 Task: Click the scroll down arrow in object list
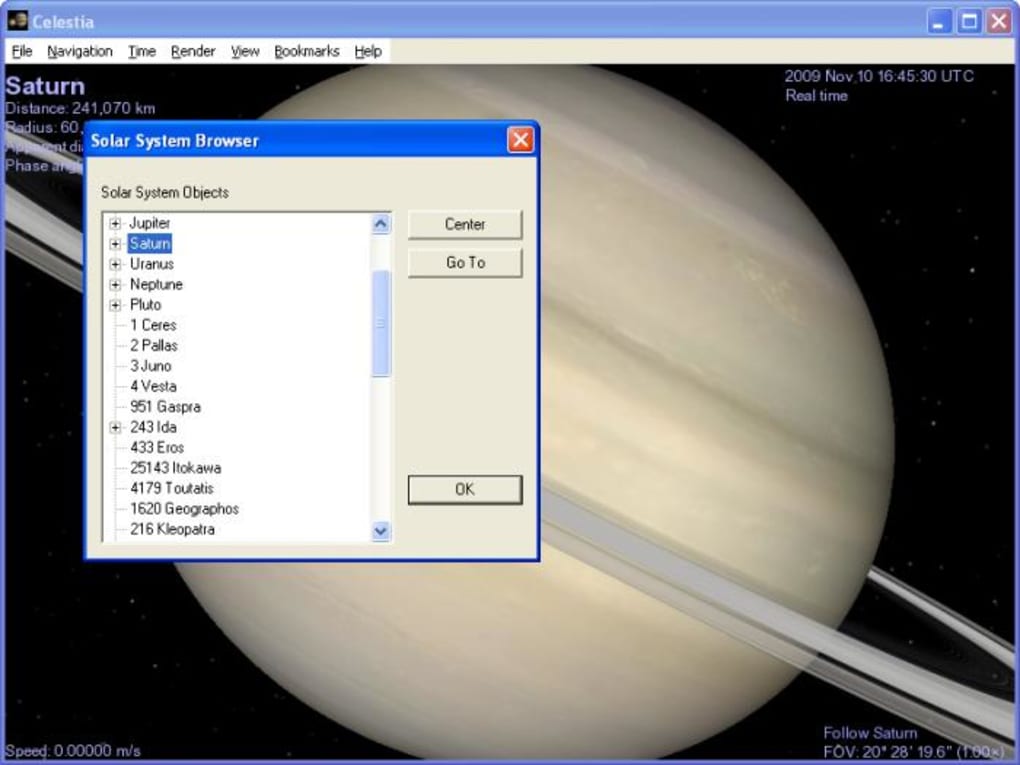pos(381,531)
